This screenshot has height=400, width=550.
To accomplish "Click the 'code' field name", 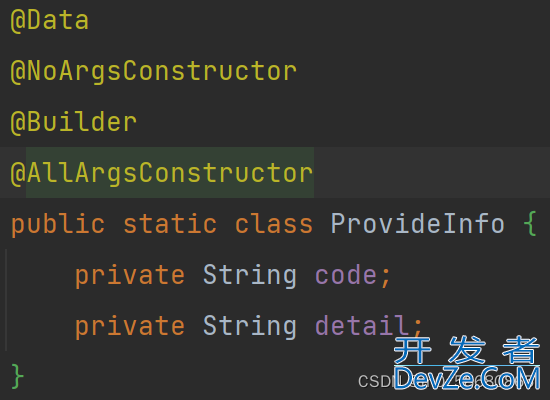I will tap(346, 275).
